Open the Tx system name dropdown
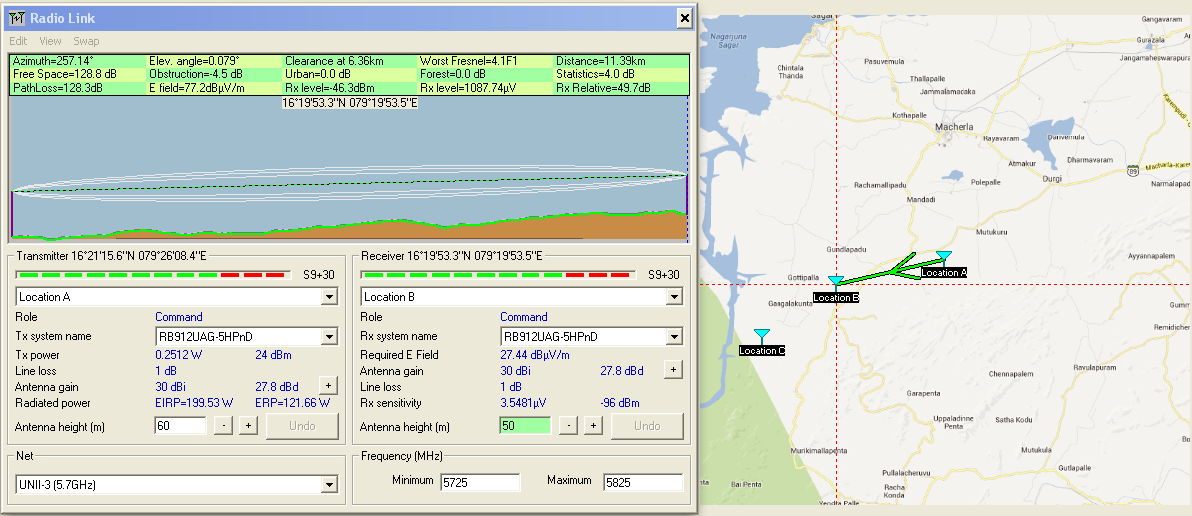The image size is (1192, 516). [329, 336]
